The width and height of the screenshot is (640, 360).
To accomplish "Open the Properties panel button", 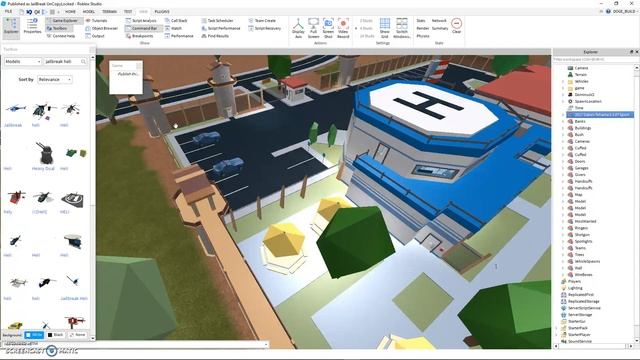I will [x=32, y=27].
